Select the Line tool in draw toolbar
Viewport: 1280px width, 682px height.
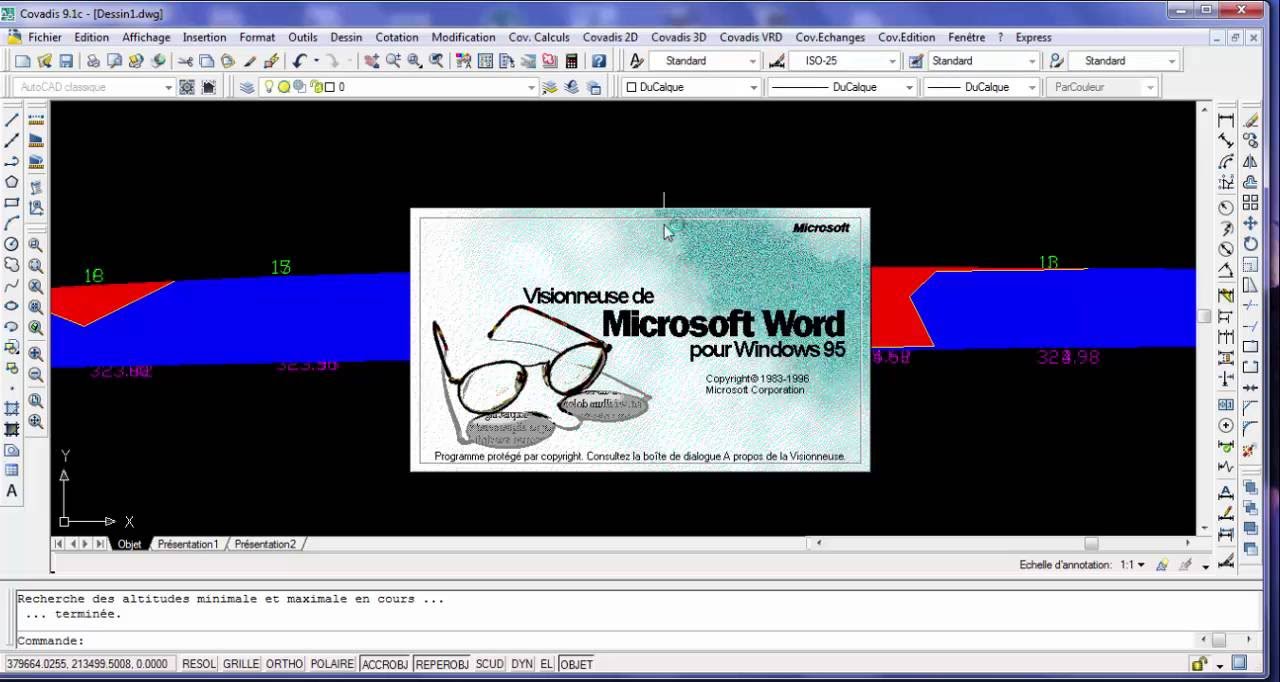tap(12, 119)
